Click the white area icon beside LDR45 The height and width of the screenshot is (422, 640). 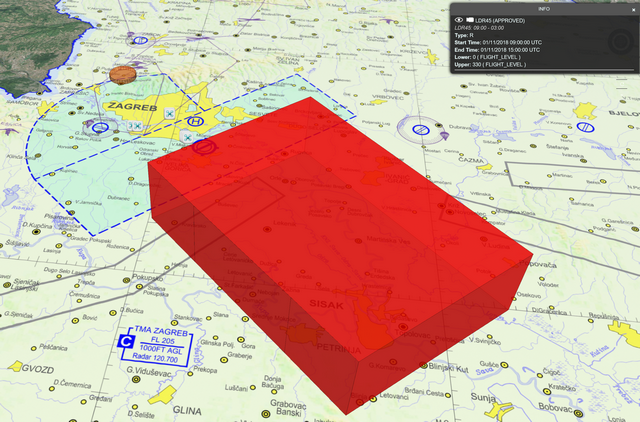470,20
